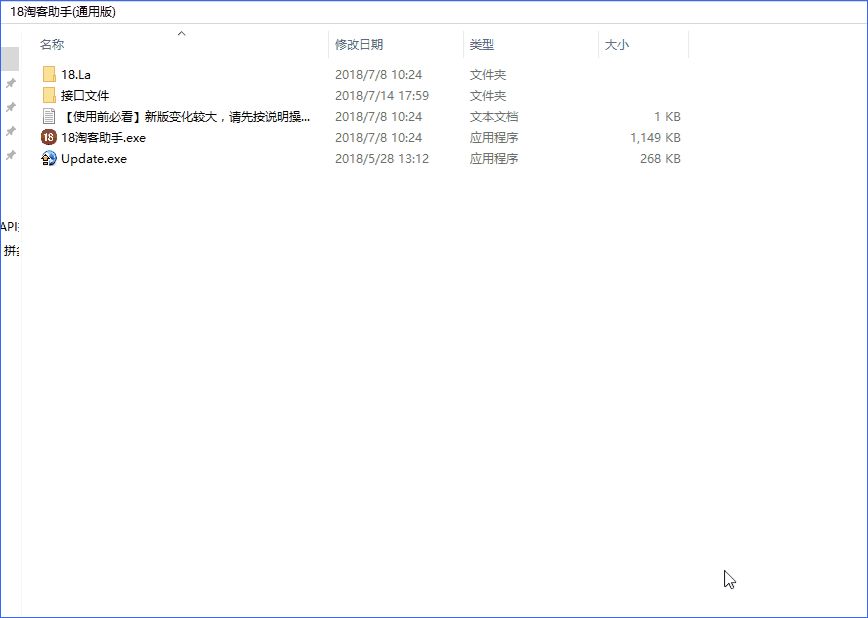Select the 接口文件 folder name
Image resolution: width=868 pixels, height=618 pixels.
tap(85, 96)
